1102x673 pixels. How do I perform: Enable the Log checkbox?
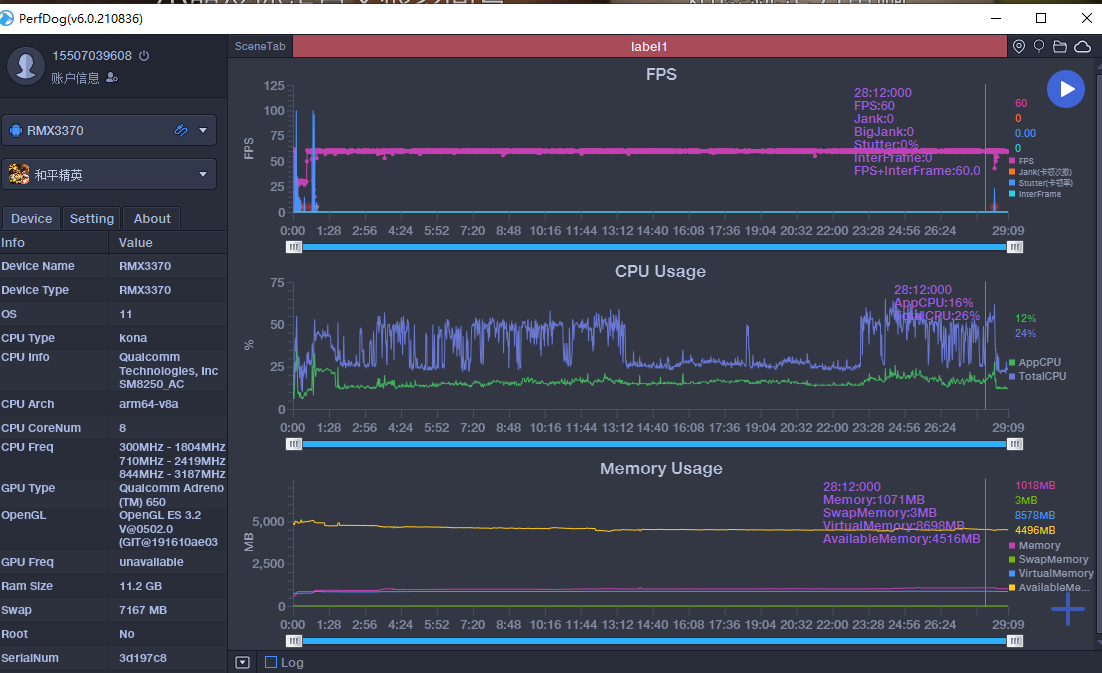click(x=271, y=662)
